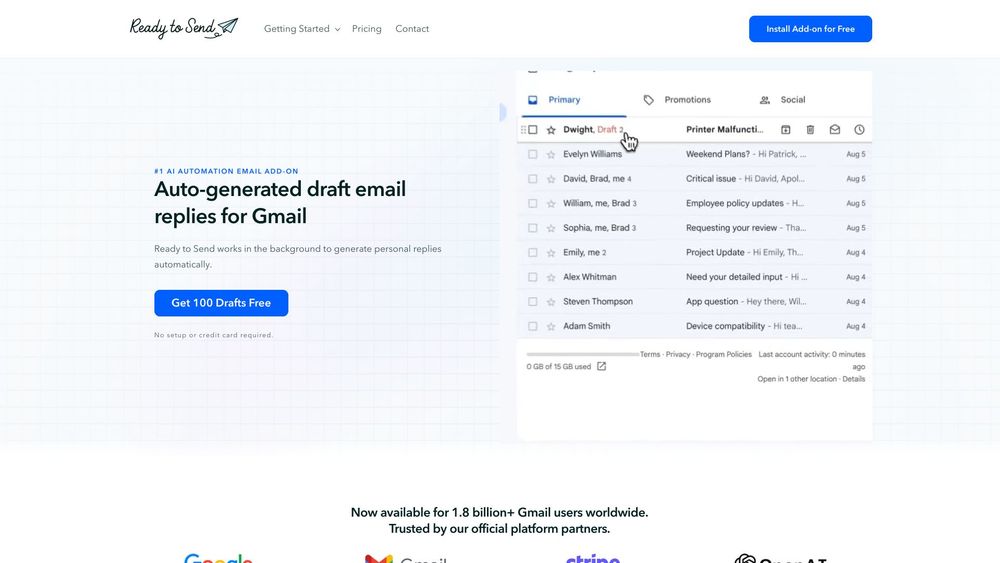Star the Evelyn Williams email

[x=551, y=154]
